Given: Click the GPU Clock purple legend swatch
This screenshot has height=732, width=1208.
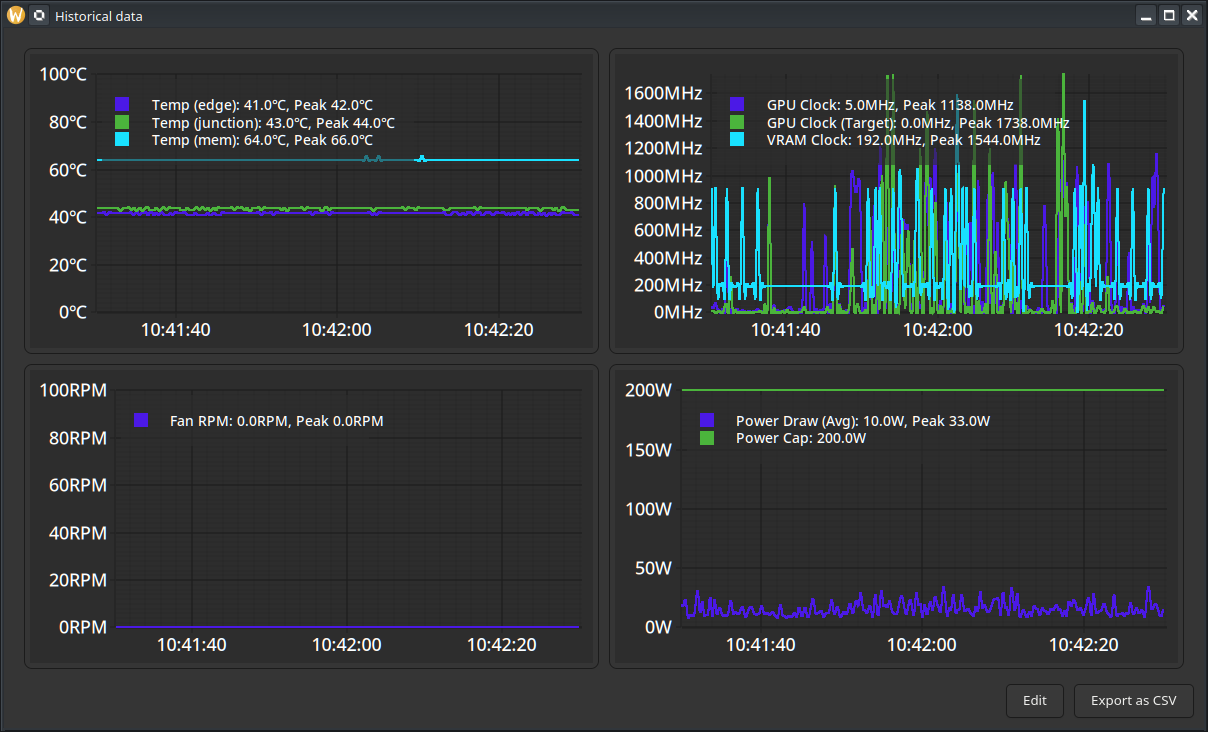Looking at the screenshot, I should 737,104.
